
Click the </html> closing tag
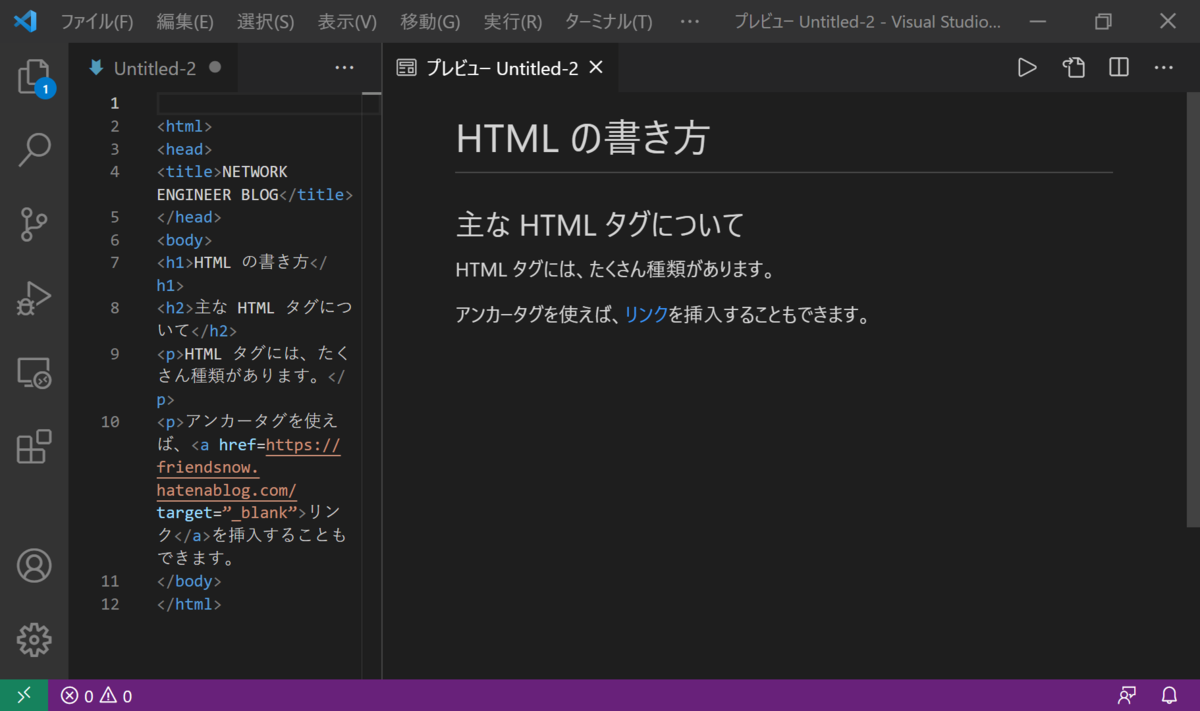[189, 604]
